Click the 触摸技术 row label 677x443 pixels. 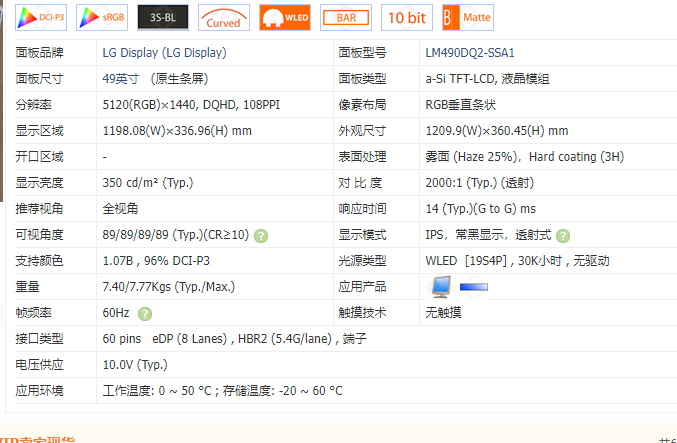pos(362,312)
